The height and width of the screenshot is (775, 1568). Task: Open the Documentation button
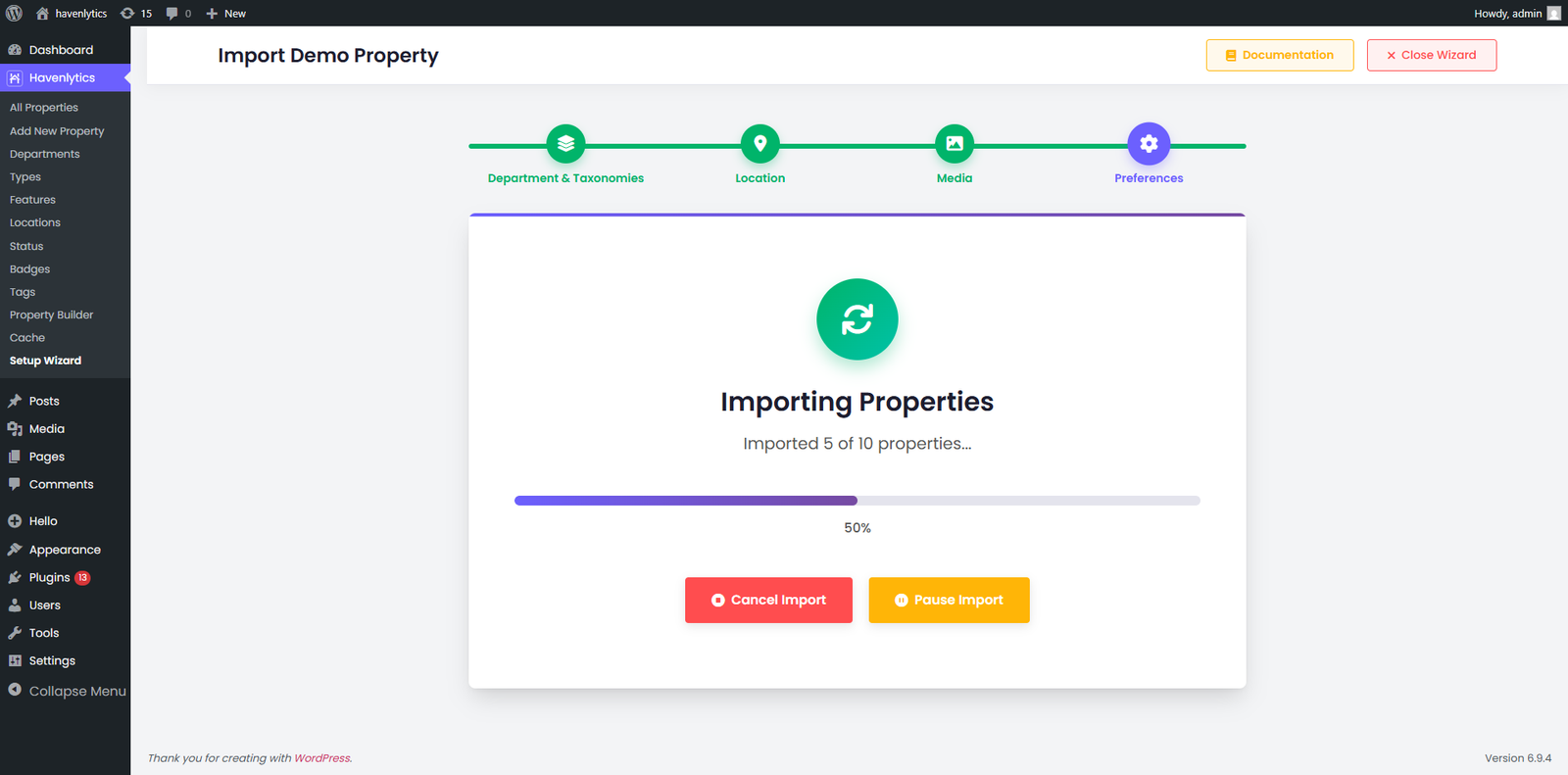(1279, 55)
